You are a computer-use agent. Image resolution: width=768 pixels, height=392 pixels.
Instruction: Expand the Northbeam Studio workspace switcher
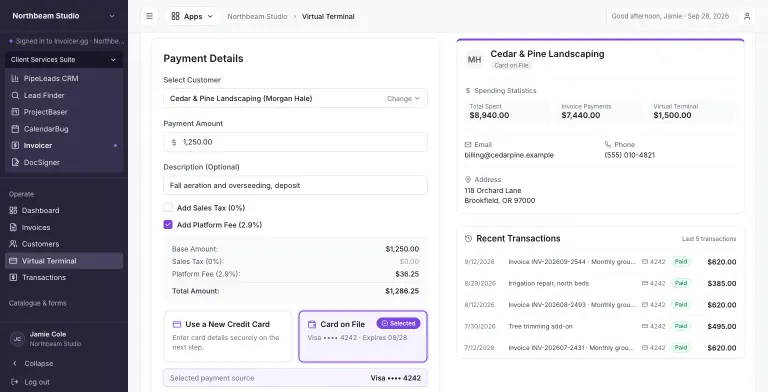(64, 16)
